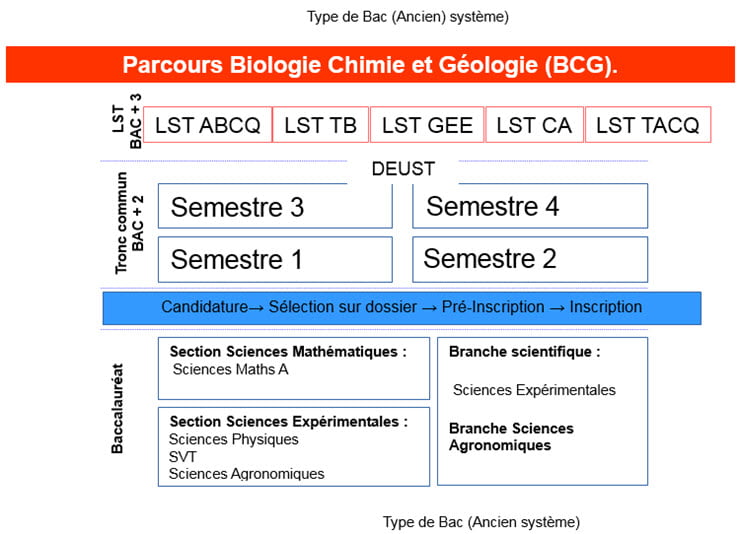
Task: Choose the LST CA box
Action: click(534, 125)
